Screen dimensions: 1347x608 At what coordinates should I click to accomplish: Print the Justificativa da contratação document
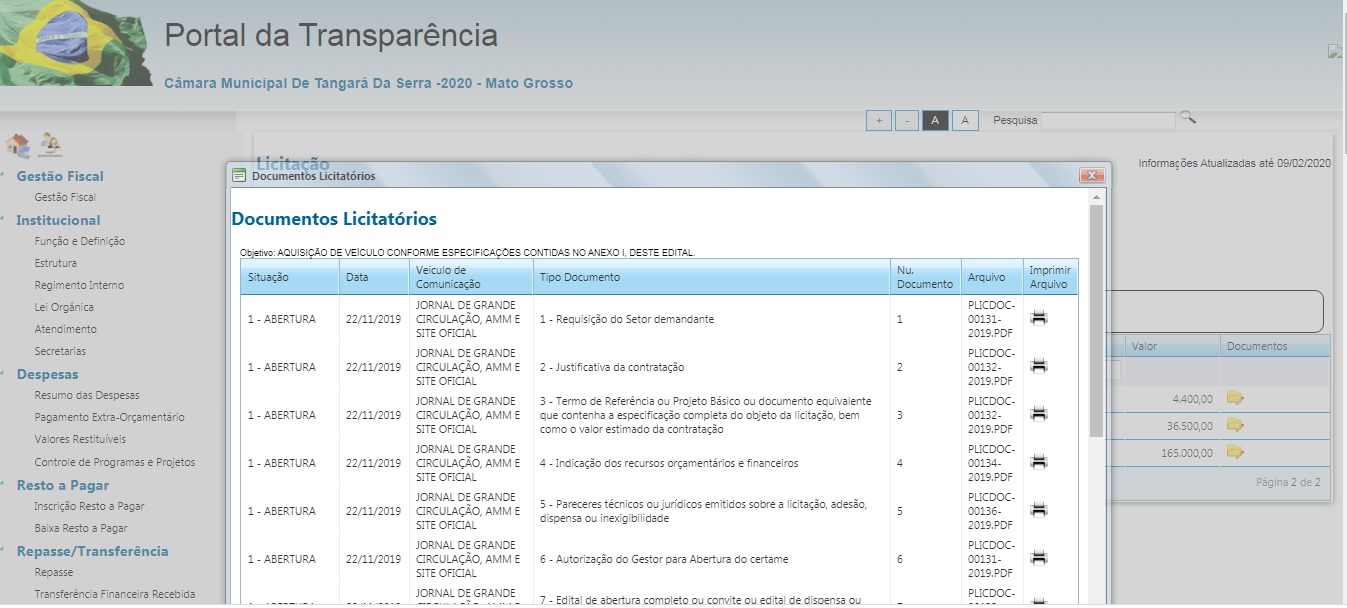point(1039,366)
